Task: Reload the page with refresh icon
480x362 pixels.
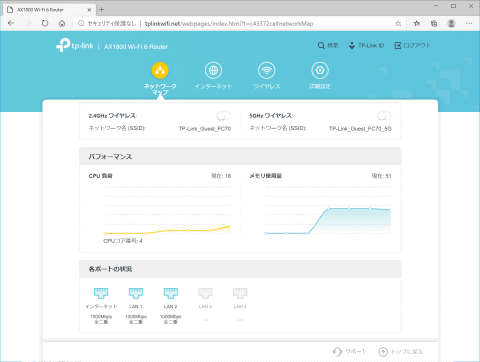Action: tap(45, 23)
